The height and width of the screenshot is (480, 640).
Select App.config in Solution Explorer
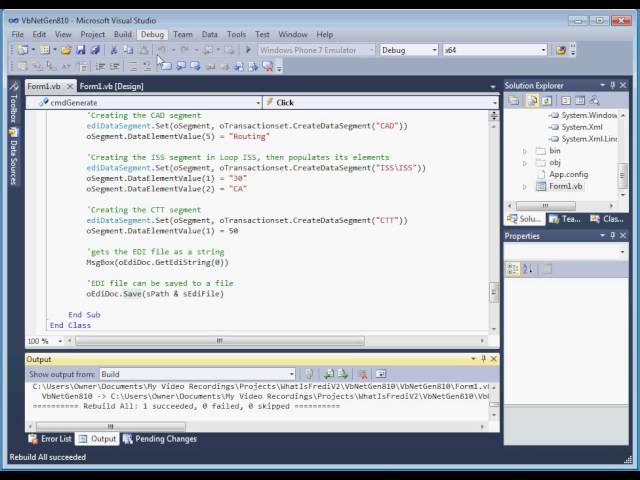(568, 174)
